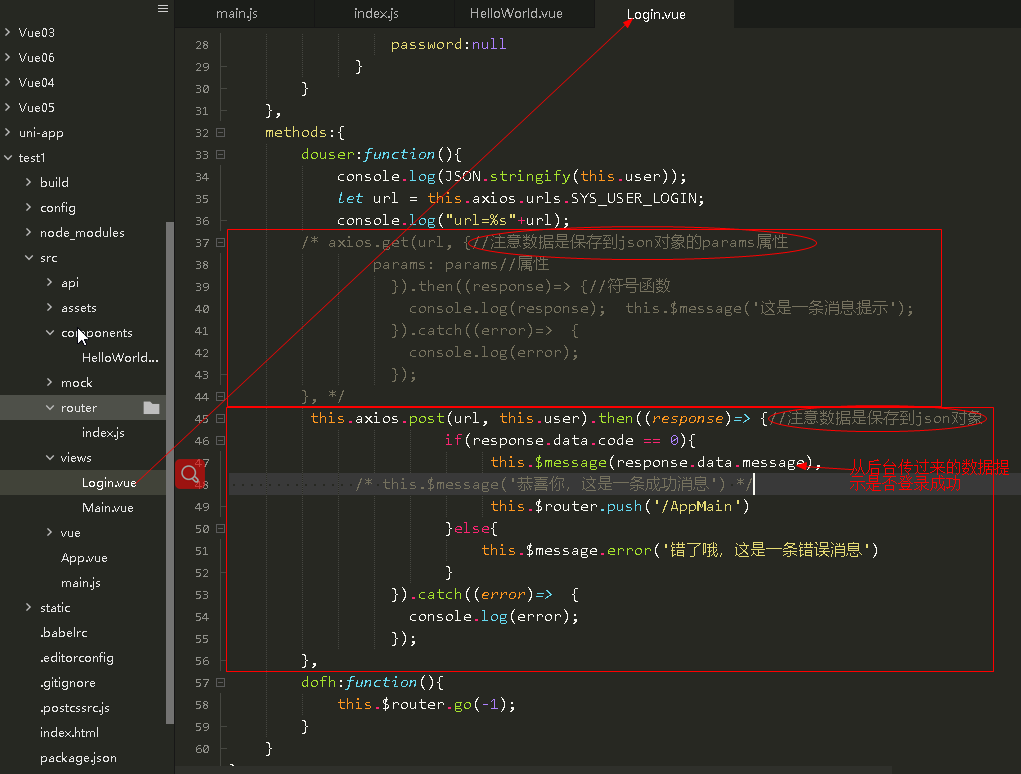Open App.vue in the file tree
The image size is (1021, 774).
(84, 557)
